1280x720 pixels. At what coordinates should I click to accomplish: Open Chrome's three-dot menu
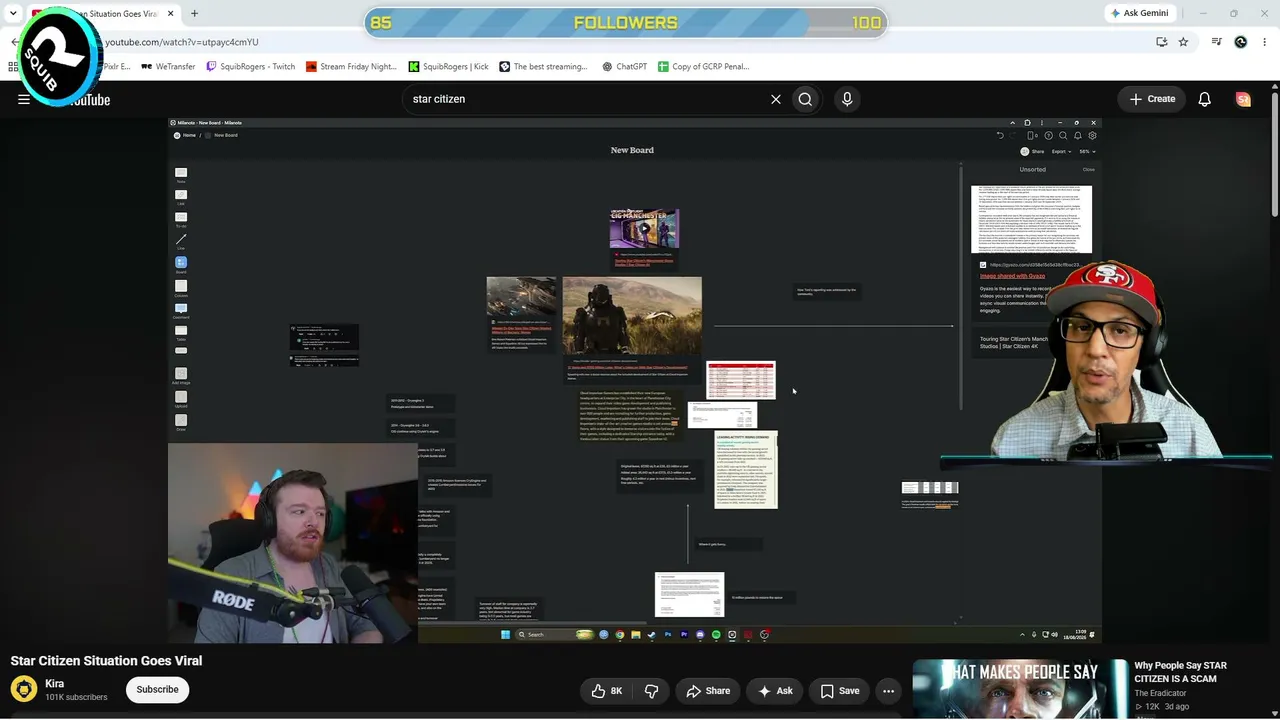pyautogui.click(x=1264, y=42)
